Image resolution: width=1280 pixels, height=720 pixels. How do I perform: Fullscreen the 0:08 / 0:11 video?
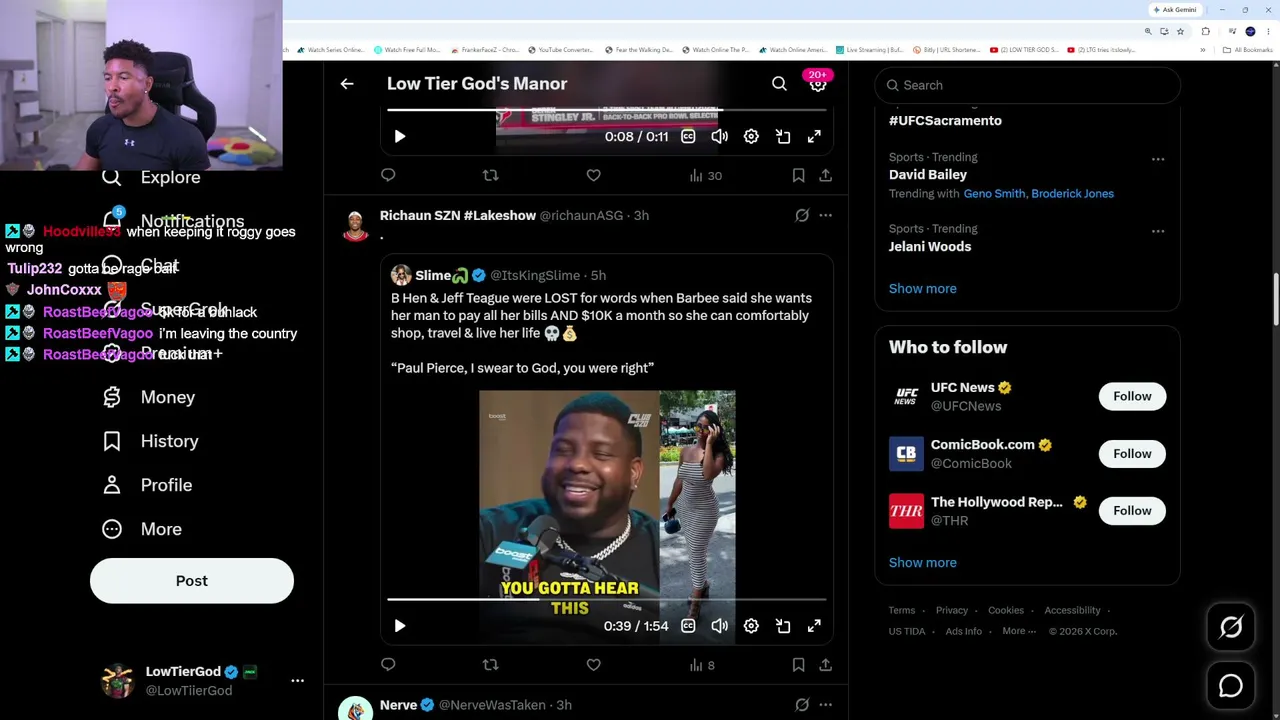(x=814, y=136)
